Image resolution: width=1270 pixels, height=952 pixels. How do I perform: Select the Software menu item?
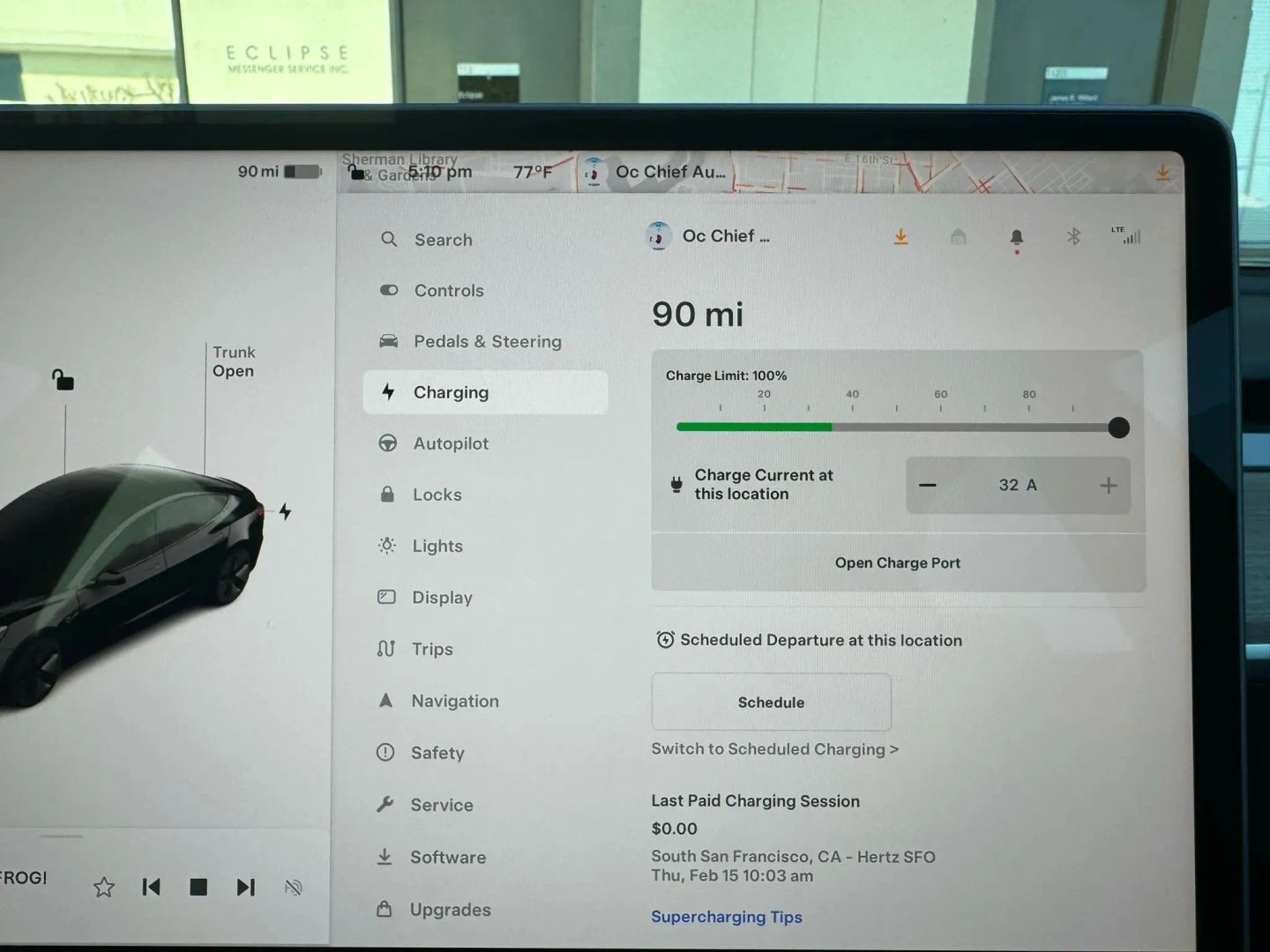447,857
